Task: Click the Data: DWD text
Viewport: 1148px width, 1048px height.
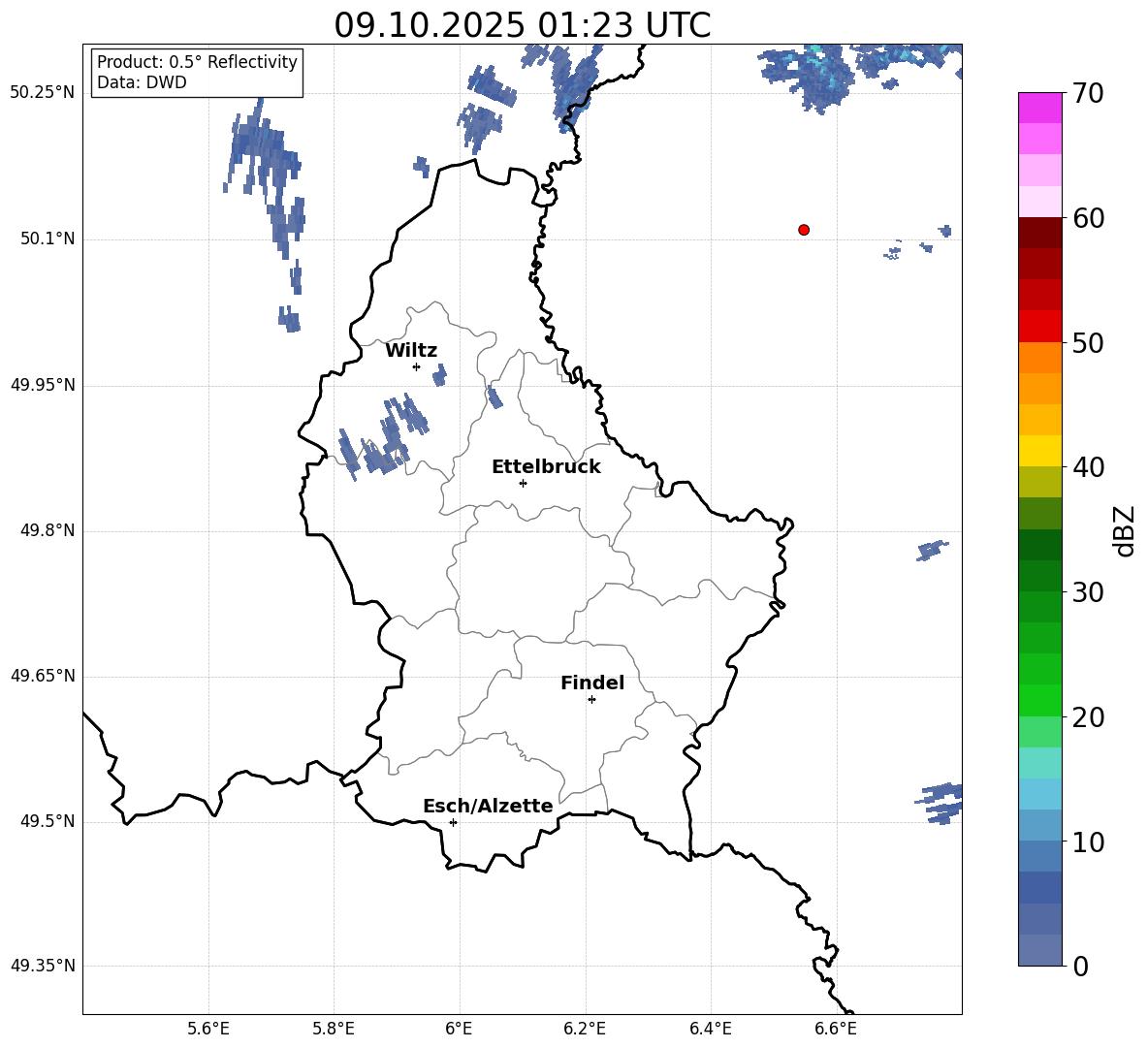Action: point(142,82)
